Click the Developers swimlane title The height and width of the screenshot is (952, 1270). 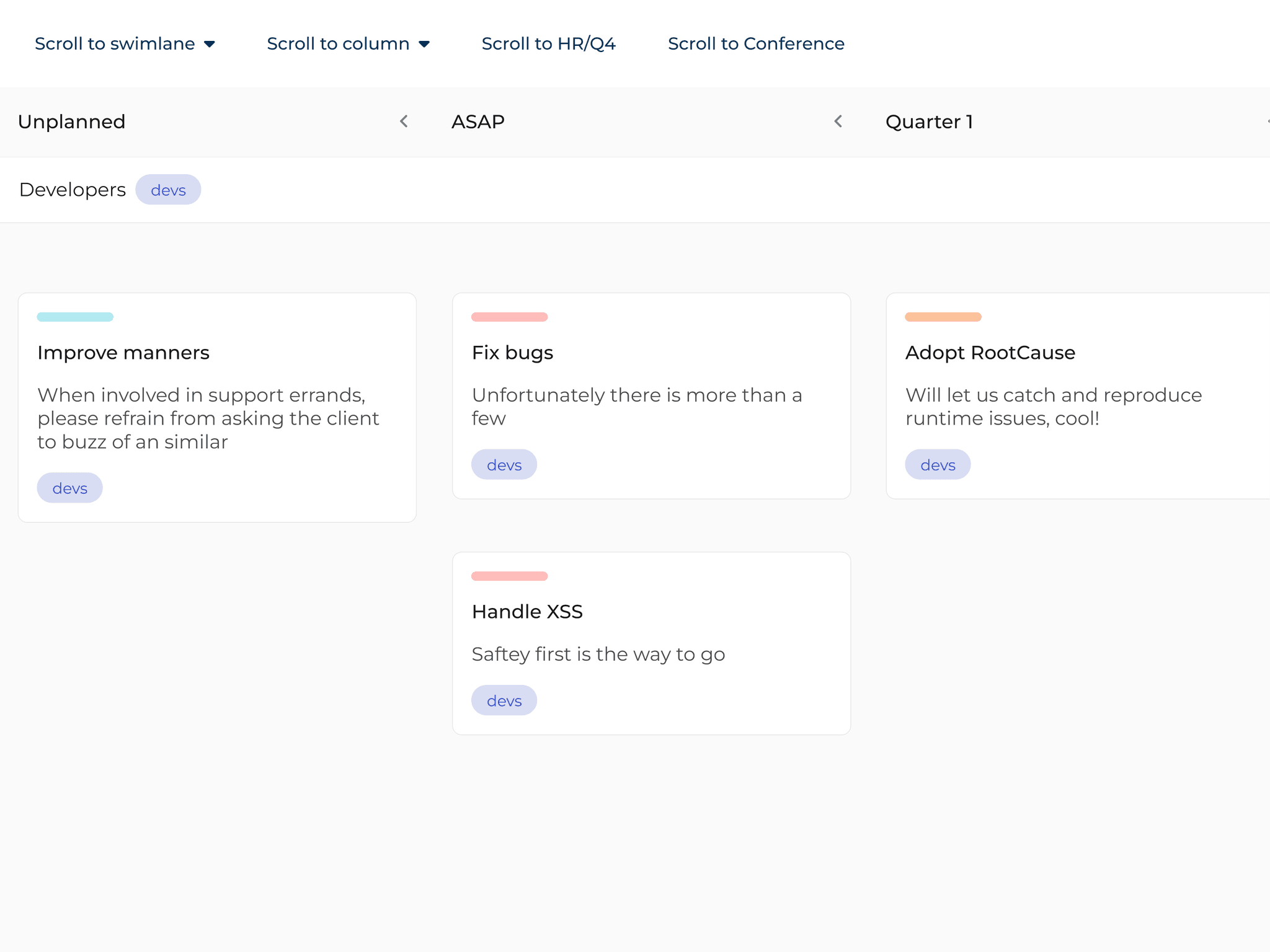(72, 190)
